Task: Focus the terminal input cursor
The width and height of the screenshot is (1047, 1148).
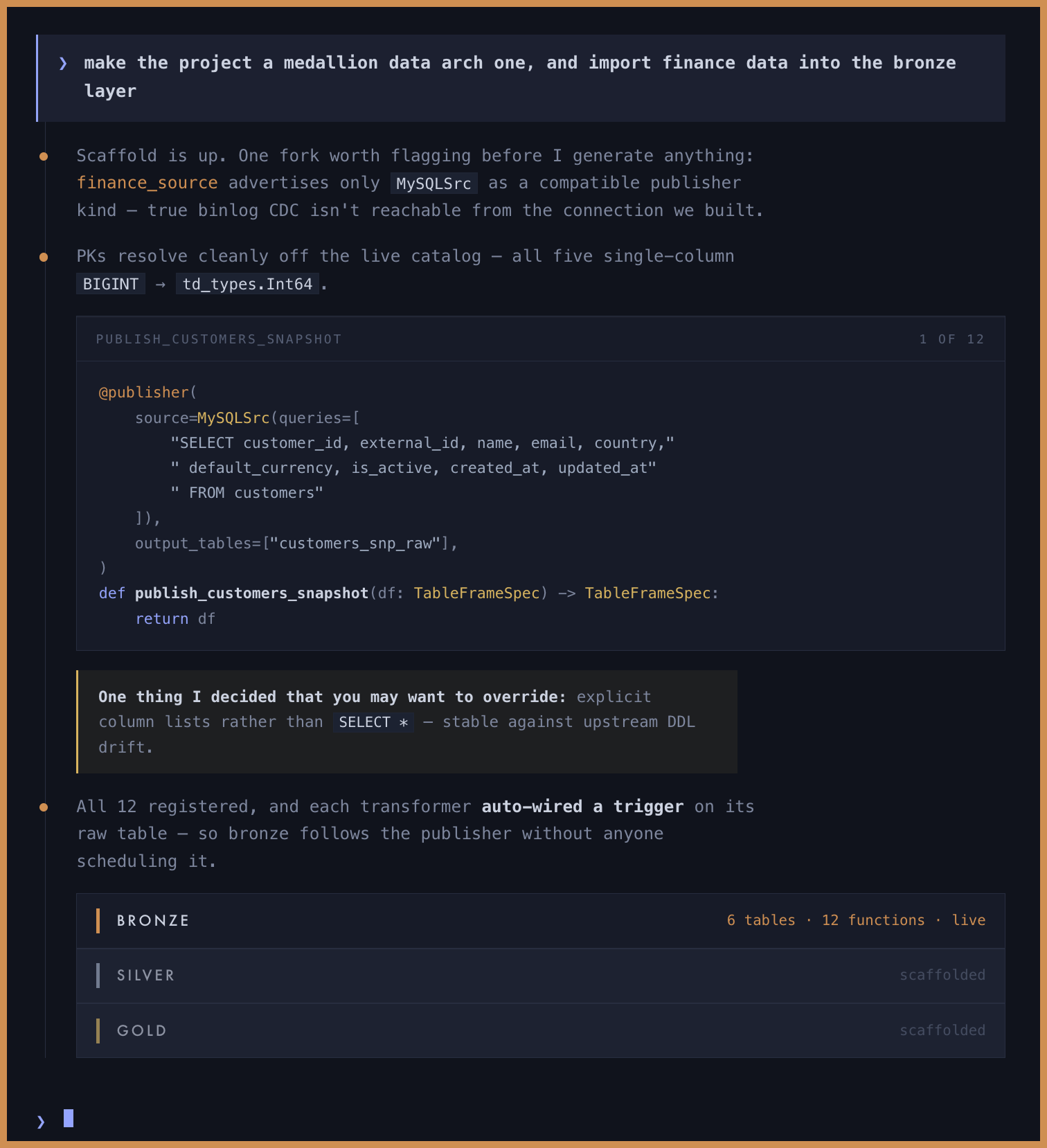Action: coord(69,1118)
